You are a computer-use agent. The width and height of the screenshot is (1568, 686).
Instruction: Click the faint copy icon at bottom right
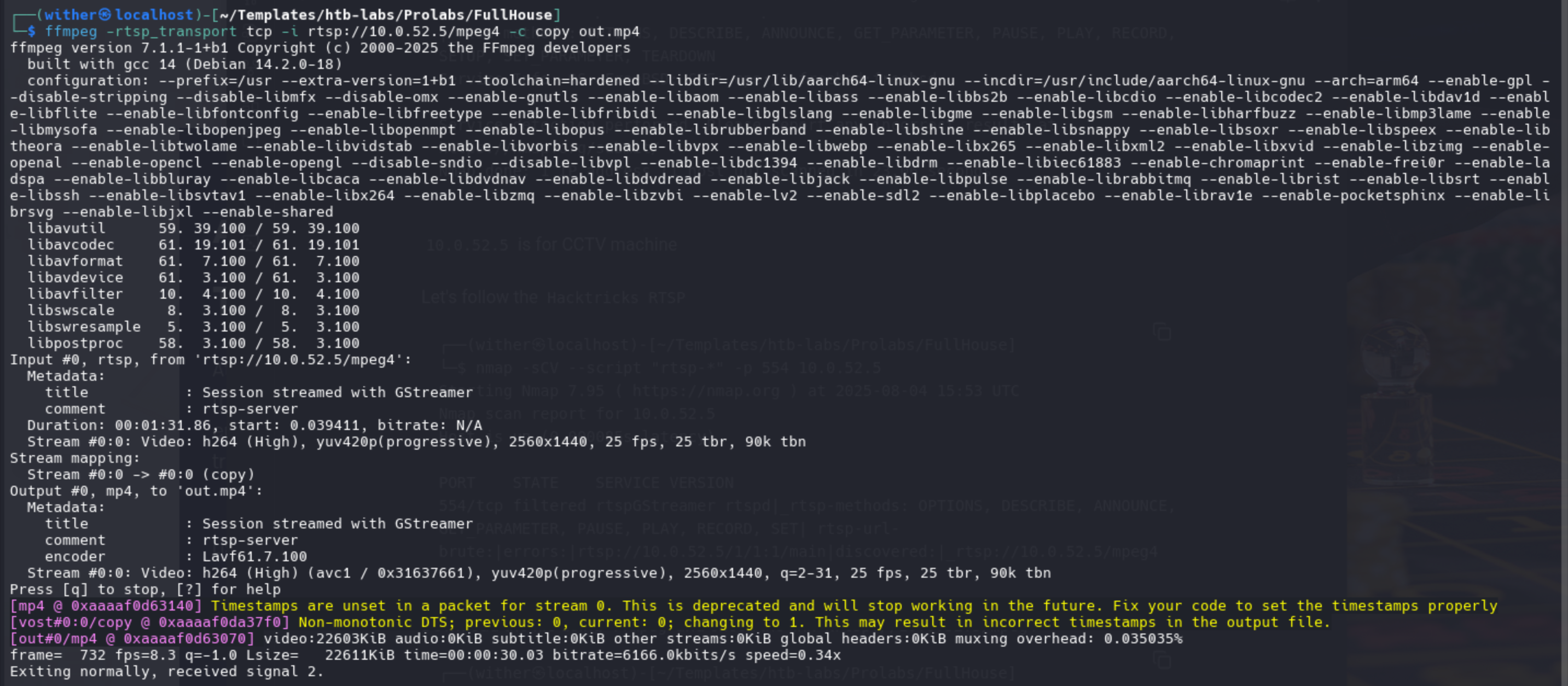[x=1162, y=660]
